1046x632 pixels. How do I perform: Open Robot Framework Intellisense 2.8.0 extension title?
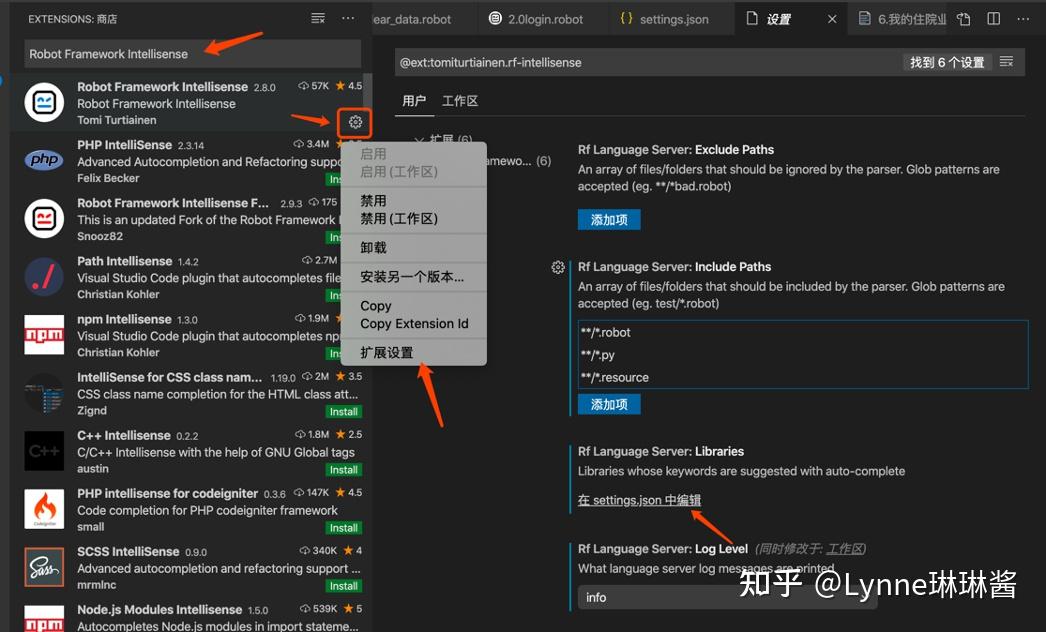pyautogui.click(x=162, y=87)
